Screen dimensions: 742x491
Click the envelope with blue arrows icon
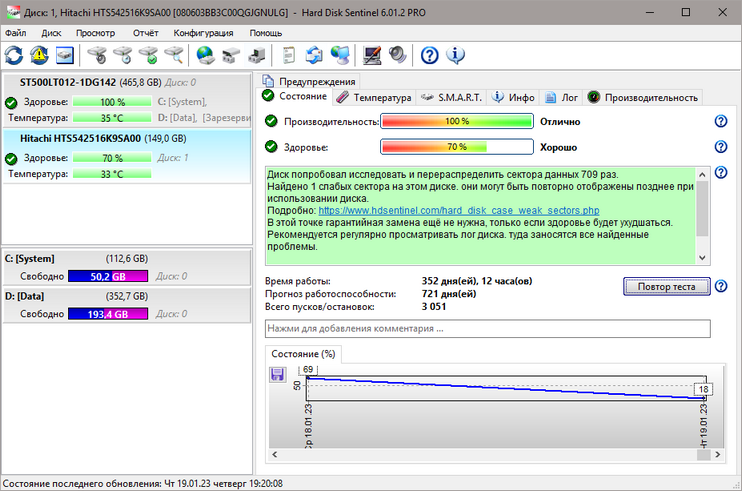[x=314, y=55]
